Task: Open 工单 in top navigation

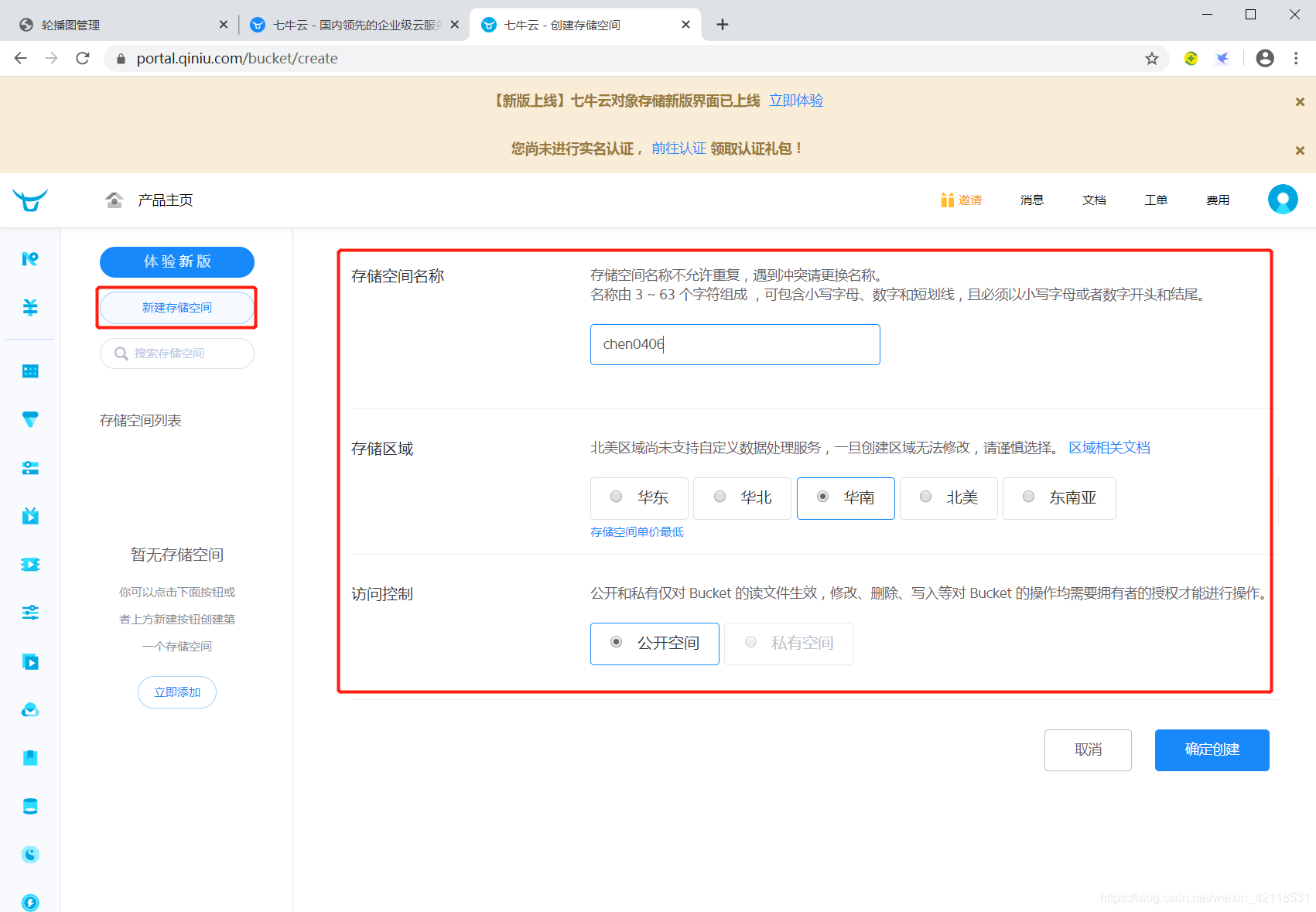Action: coord(1156,200)
